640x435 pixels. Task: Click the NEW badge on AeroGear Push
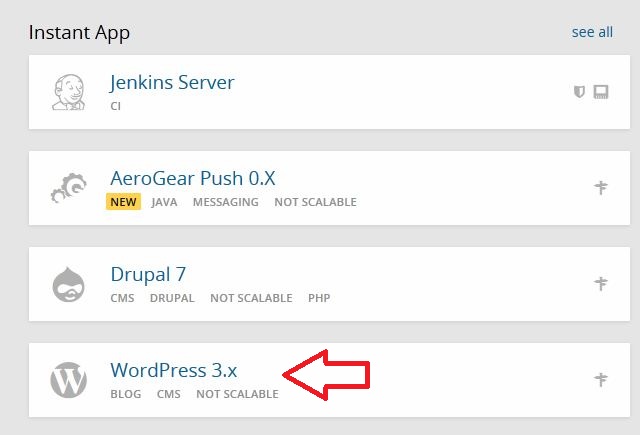[123, 202]
